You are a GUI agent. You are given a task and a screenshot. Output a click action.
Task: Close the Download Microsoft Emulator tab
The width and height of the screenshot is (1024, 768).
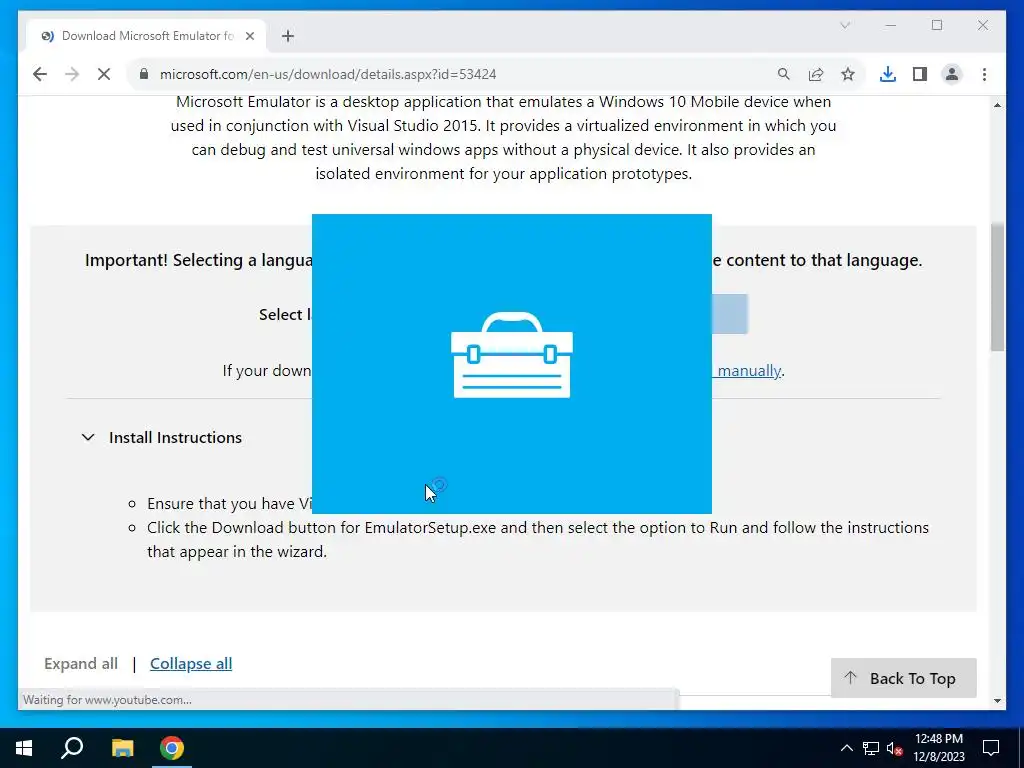[x=249, y=36]
